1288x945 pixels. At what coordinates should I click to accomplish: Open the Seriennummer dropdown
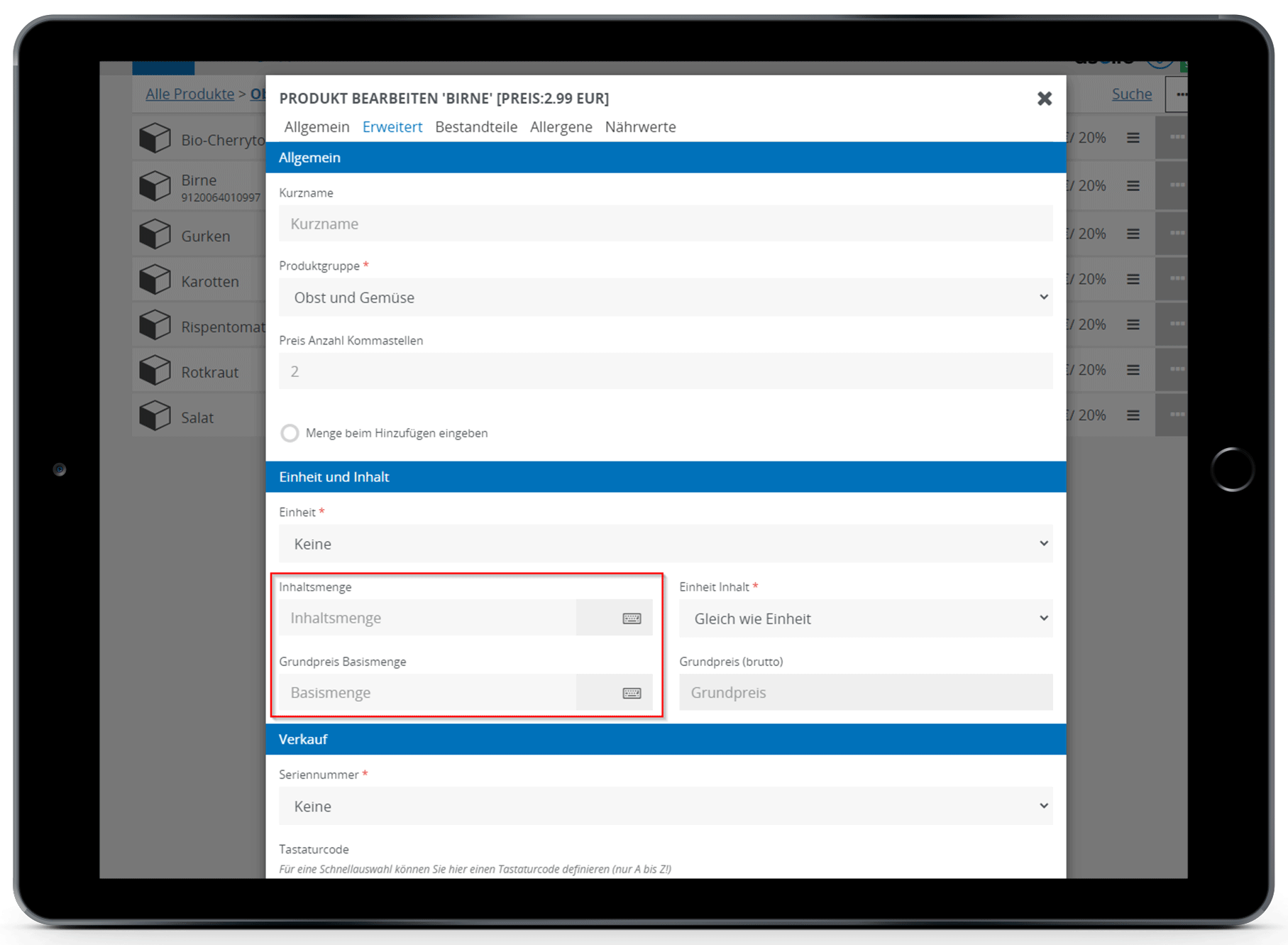coord(665,807)
